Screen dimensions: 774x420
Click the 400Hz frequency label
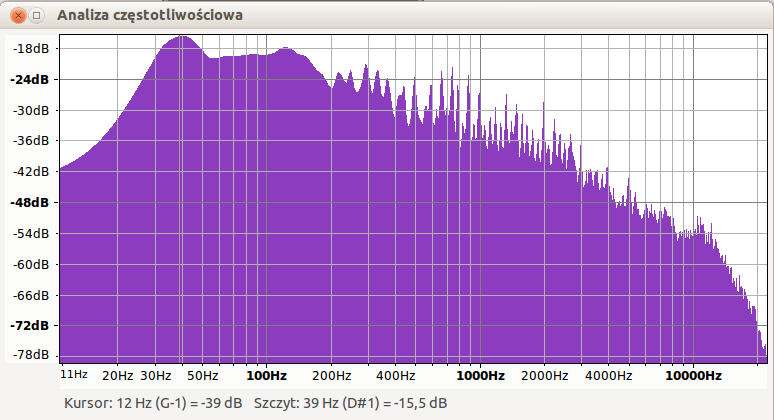pos(395,376)
